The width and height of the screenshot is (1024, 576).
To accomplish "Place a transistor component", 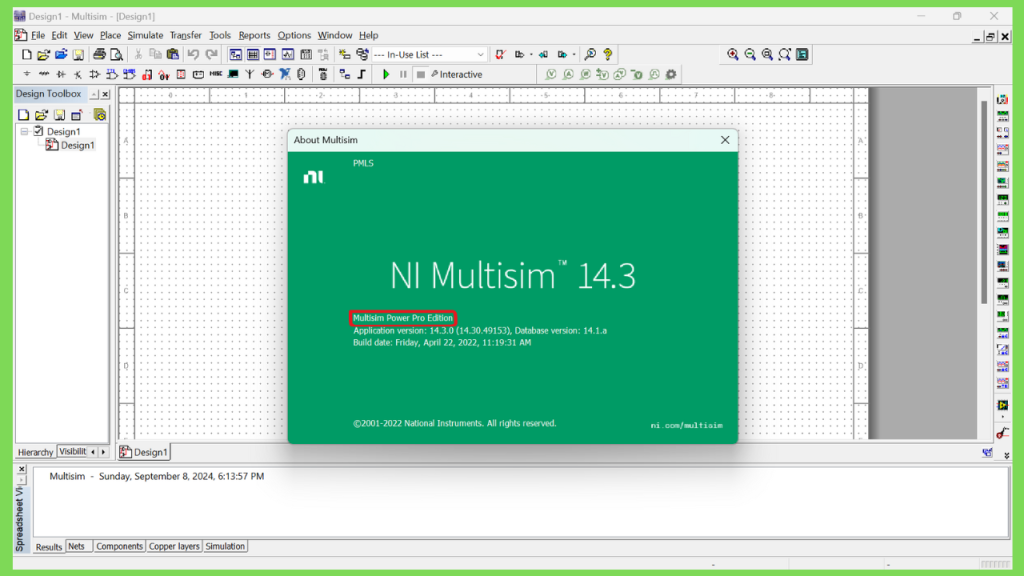I will (78, 74).
